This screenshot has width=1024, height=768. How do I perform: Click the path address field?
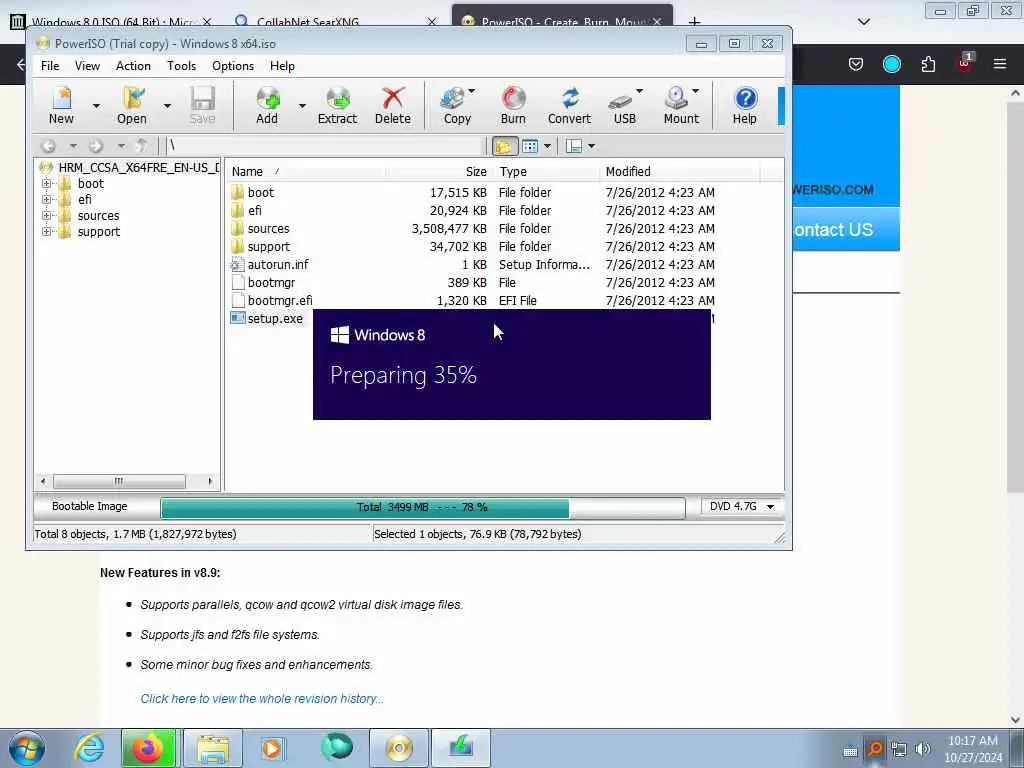(327, 146)
